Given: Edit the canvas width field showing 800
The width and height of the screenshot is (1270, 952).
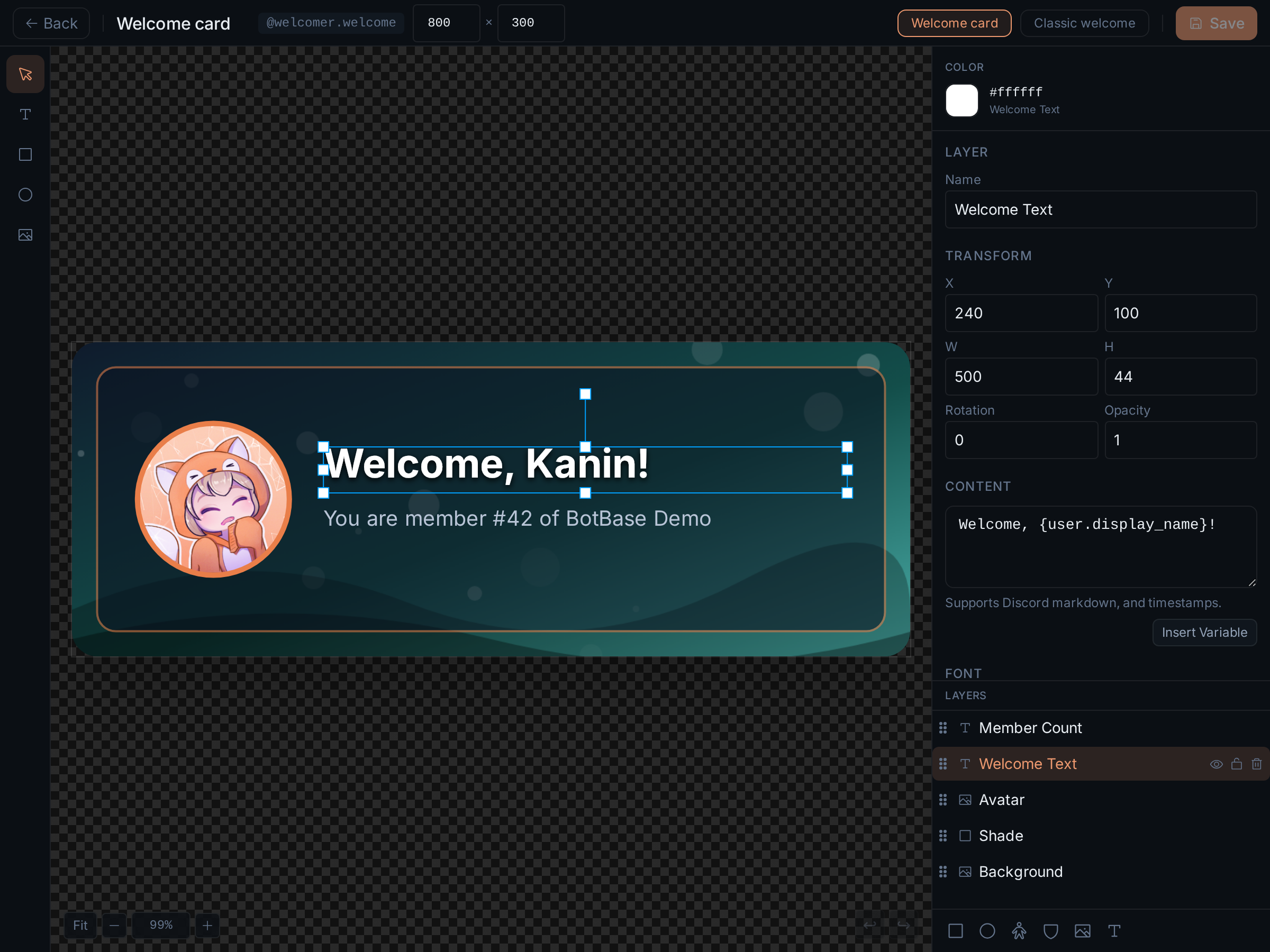Looking at the screenshot, I should (447, 23).
